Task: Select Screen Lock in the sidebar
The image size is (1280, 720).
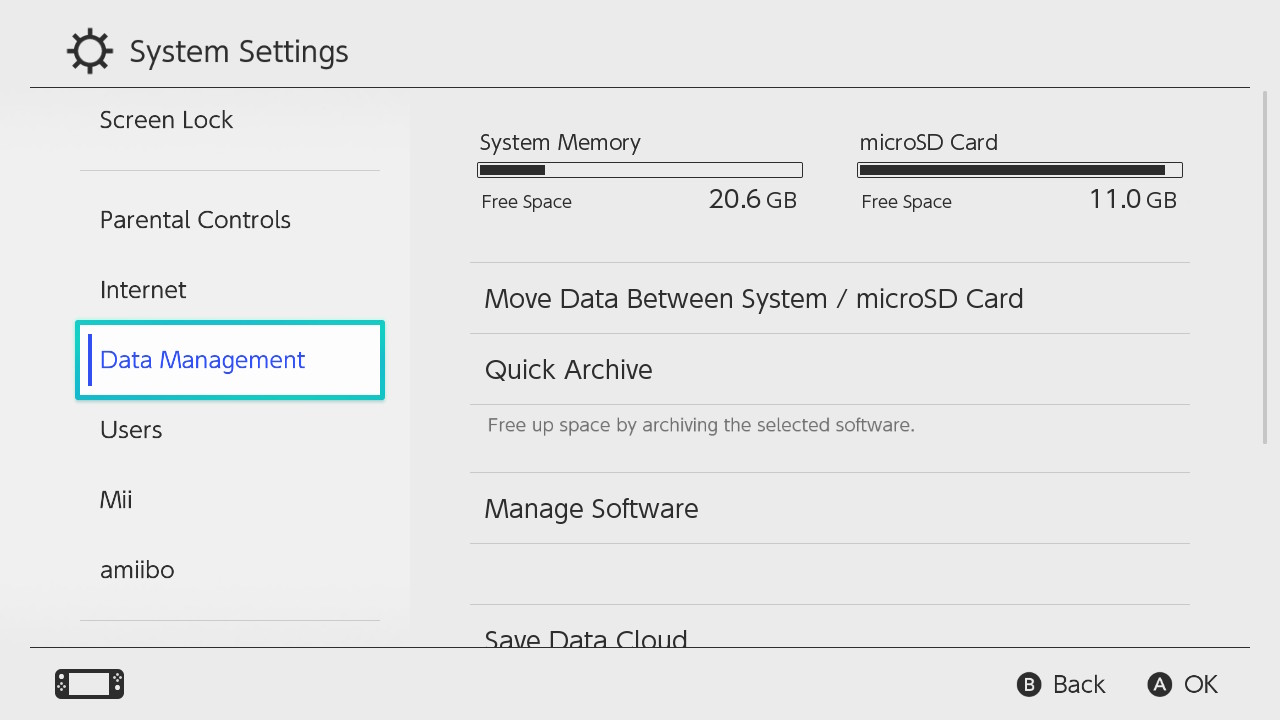Action: click(x=166, y=120)
